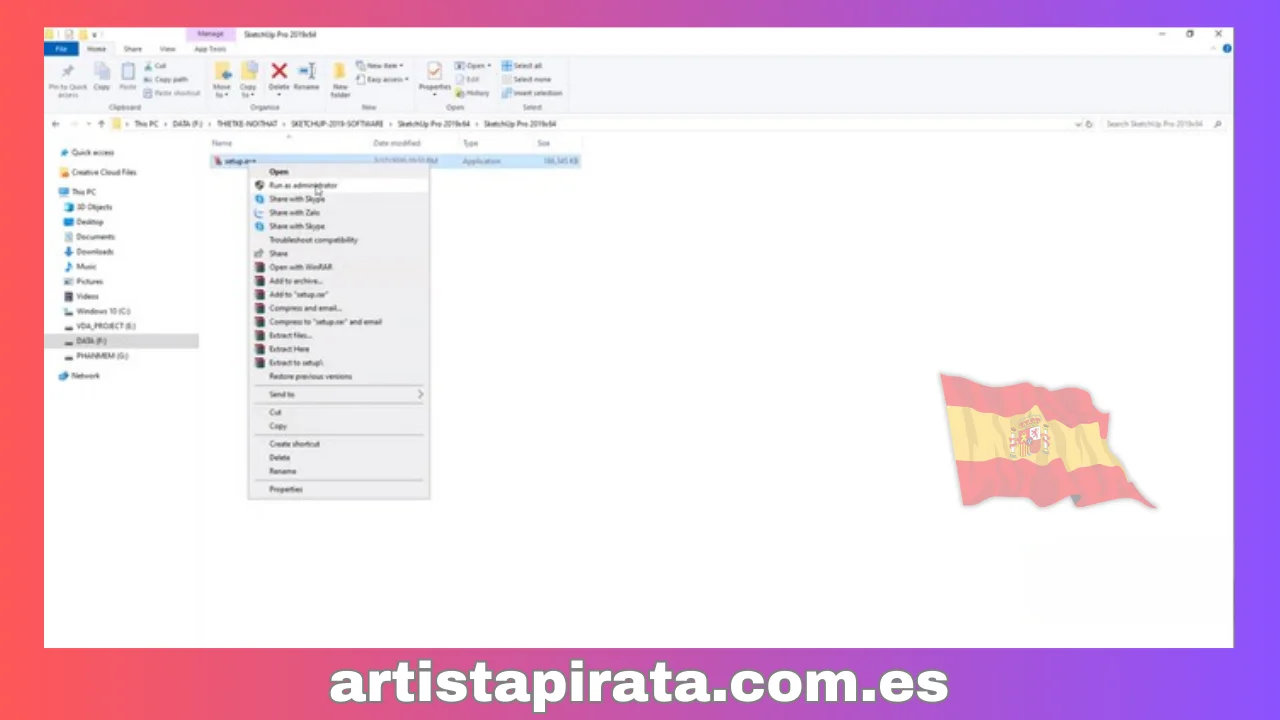Open the Easy access dropdown
Viewport: 1280px width, 720px height.
382,79
